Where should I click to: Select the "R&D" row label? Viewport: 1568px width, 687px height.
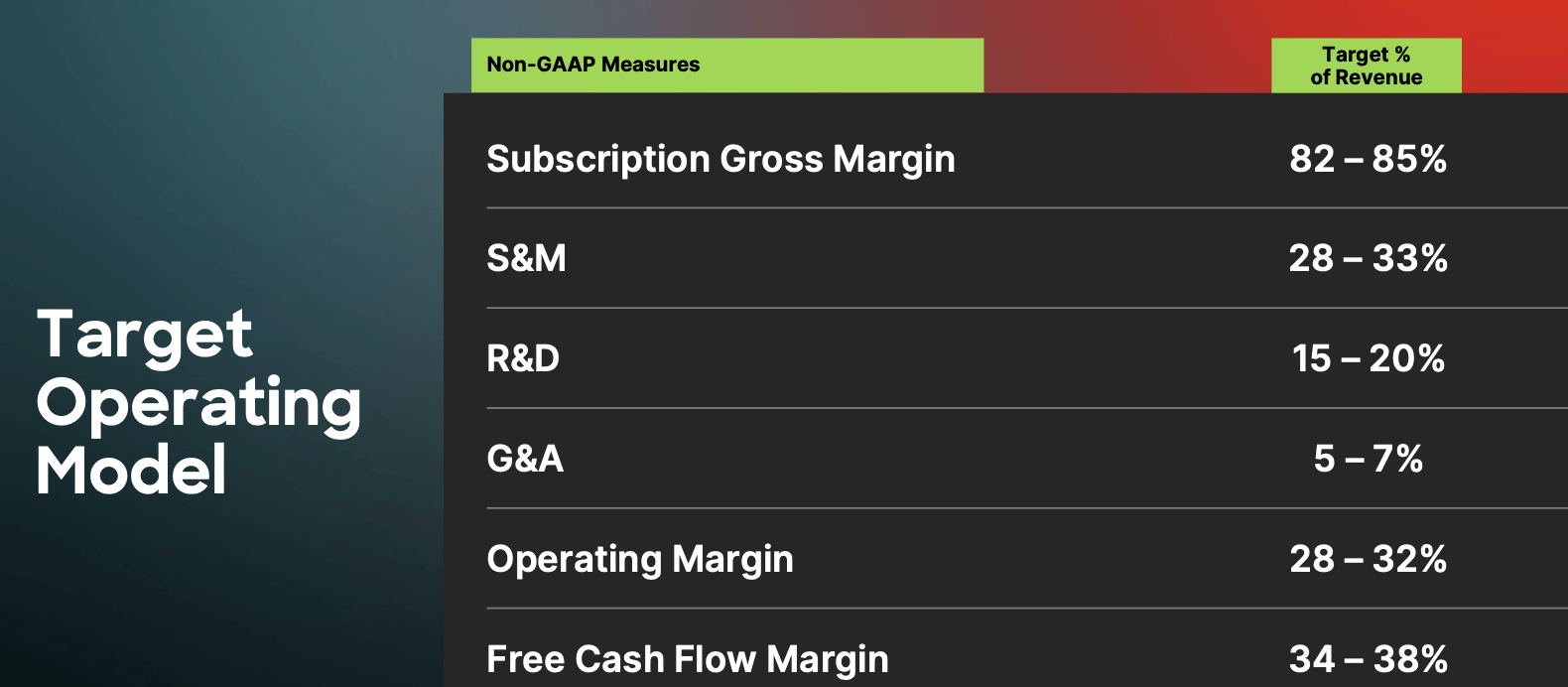pyautogui.click(x=523, y=358)
